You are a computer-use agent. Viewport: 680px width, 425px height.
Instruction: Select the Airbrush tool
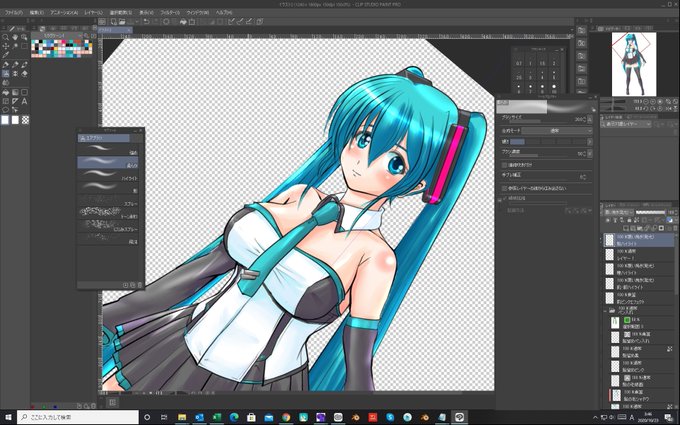tap(6, 74)
